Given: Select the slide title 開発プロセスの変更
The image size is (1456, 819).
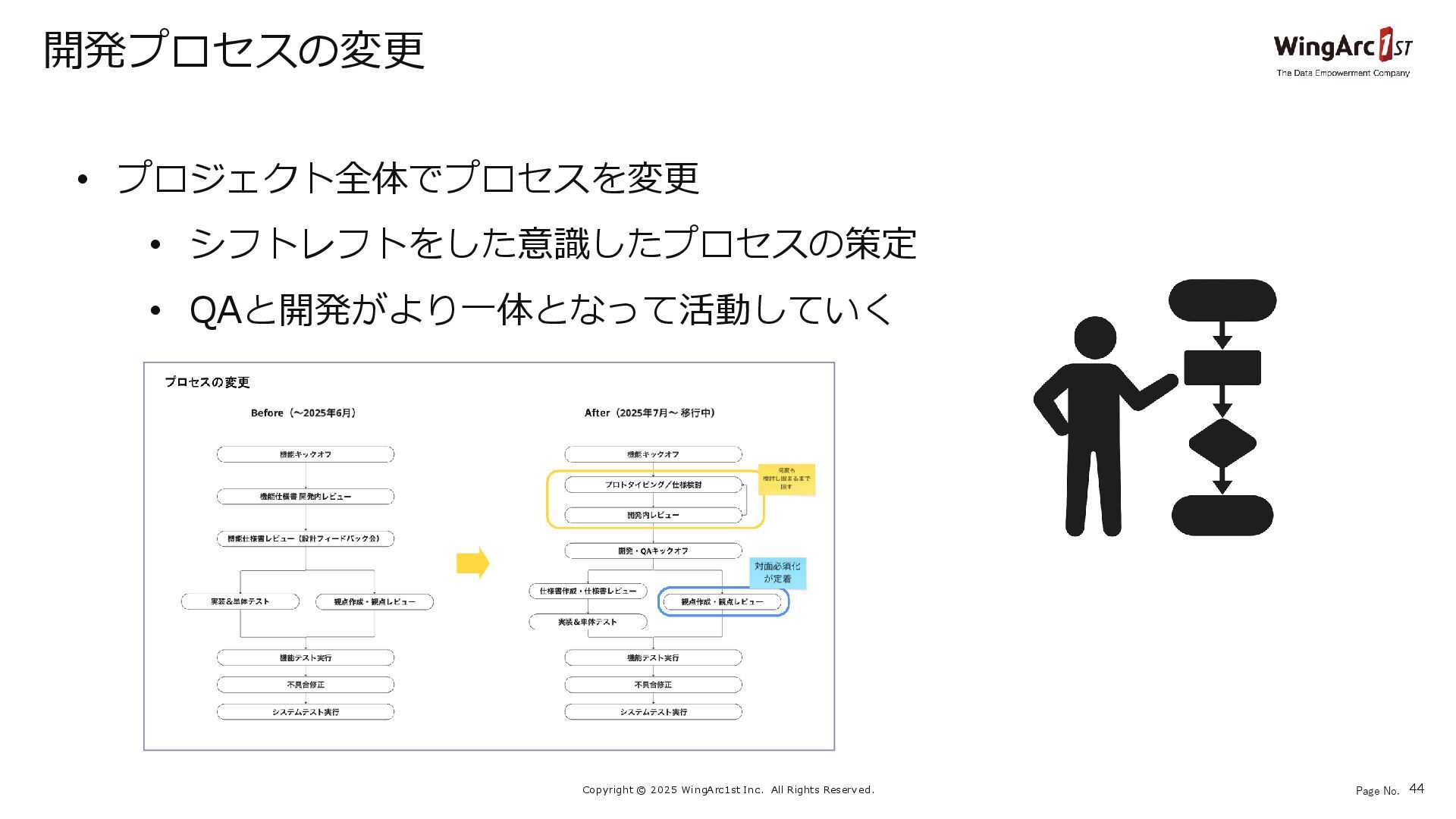Looking at the screenshot, I should point(234,51).
